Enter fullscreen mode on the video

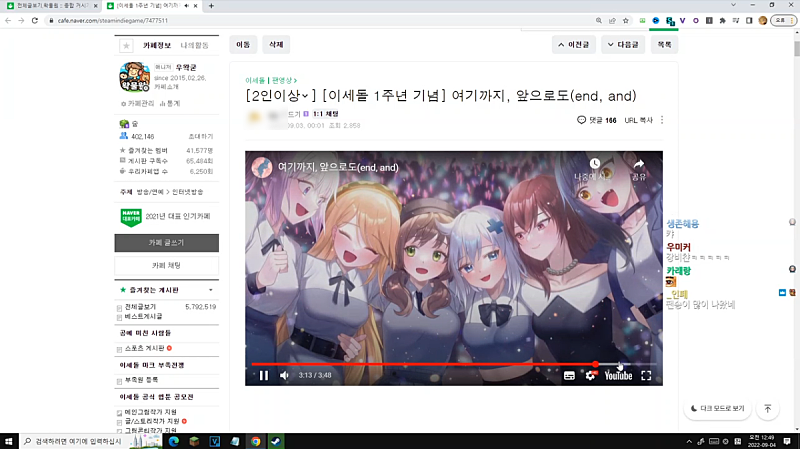click(646, 376)
